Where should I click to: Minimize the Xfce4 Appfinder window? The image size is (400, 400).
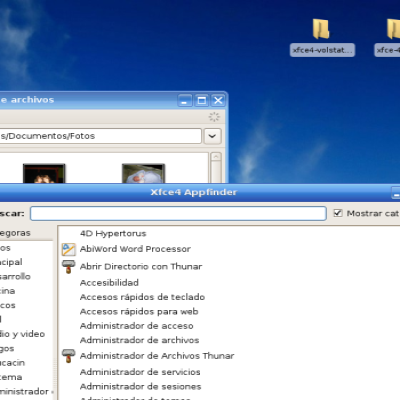396,193
